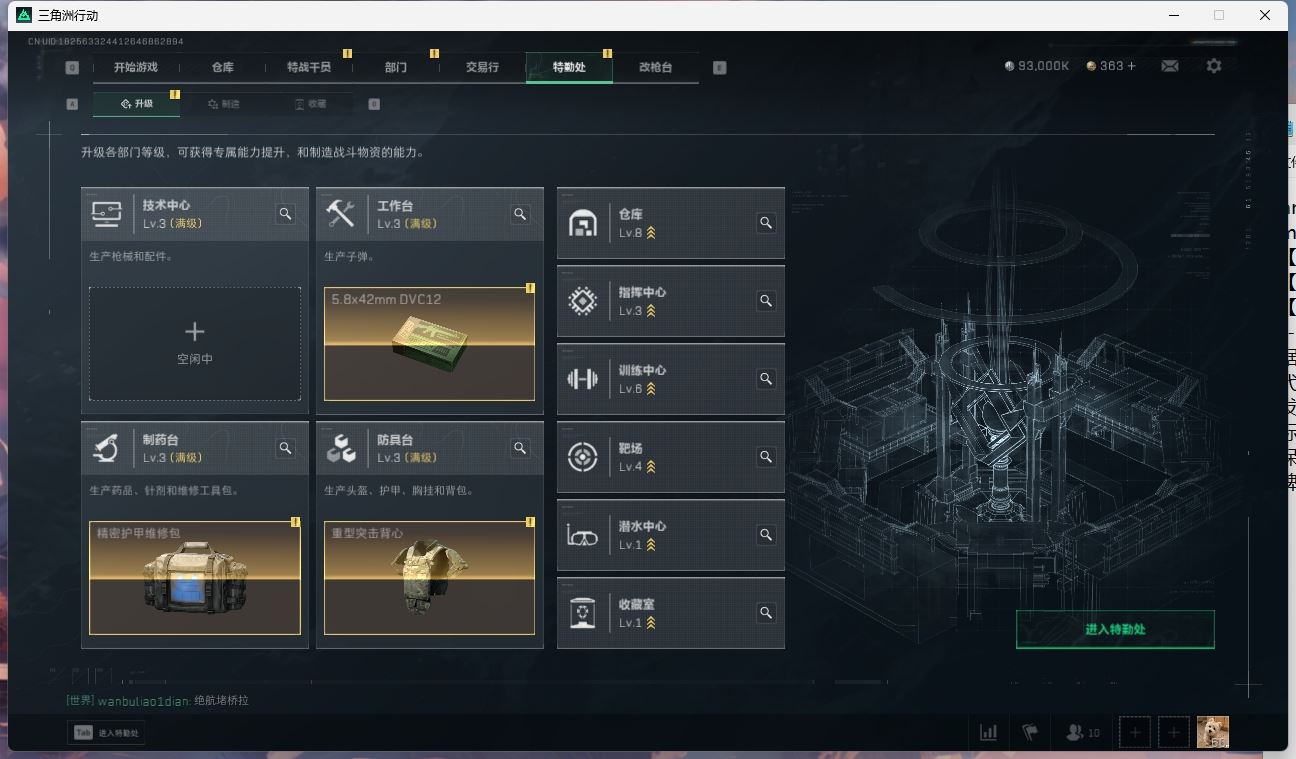Select the 制造 sub-tab
Image resolution: width=1296 pixels, height=759 pixels.
(224, 104)
